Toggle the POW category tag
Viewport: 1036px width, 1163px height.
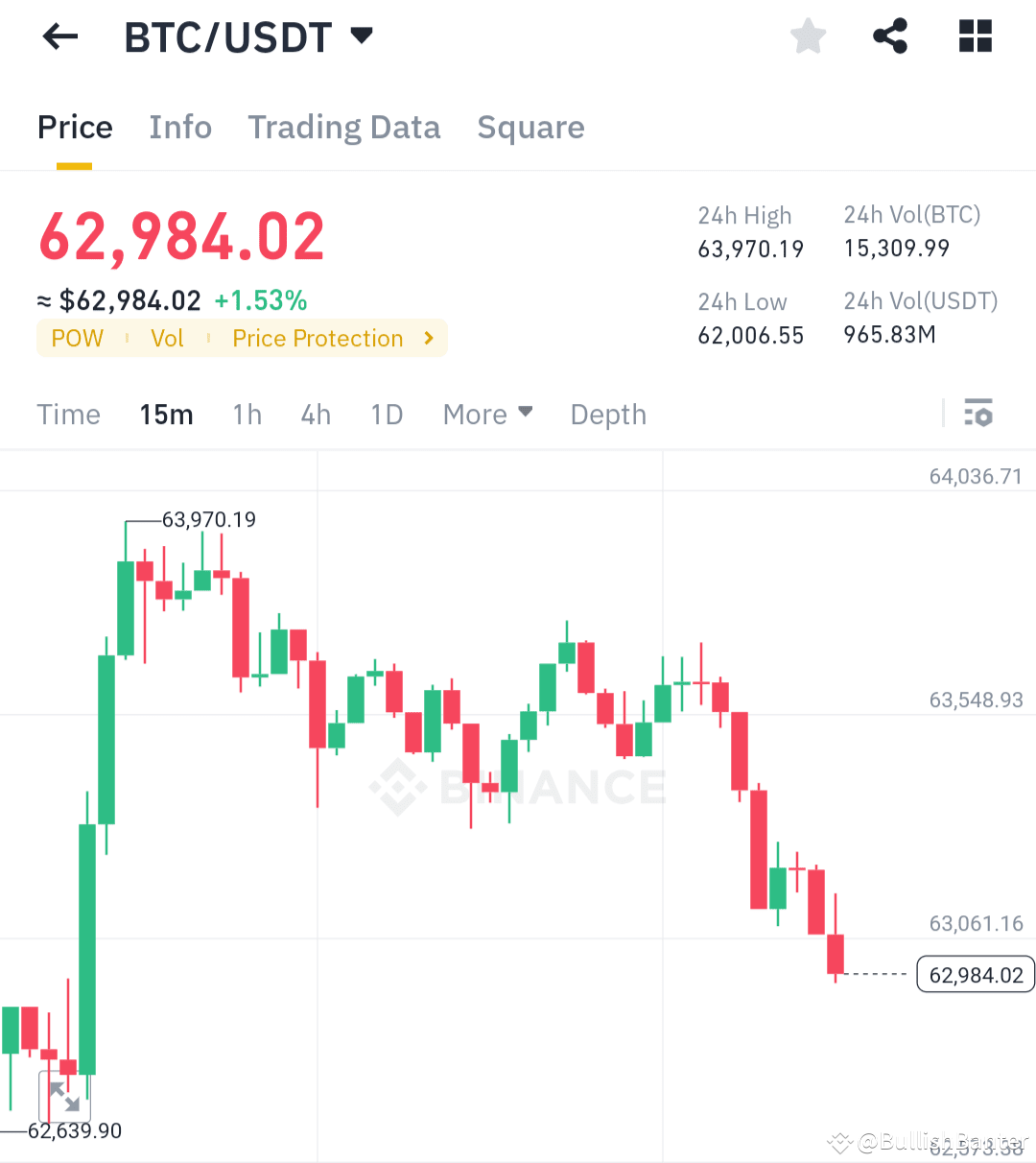(x=77, y=338)
